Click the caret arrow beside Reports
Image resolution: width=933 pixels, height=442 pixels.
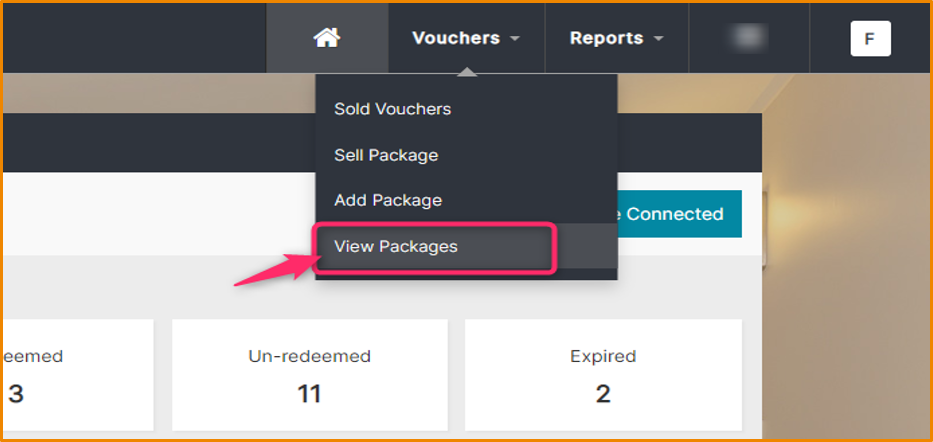click(659, 39)
